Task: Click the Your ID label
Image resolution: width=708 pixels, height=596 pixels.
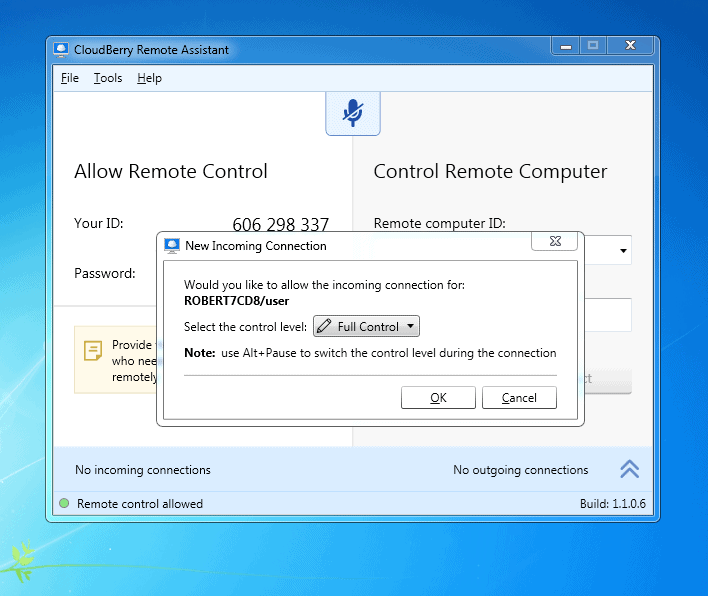Action: [99, 223]
